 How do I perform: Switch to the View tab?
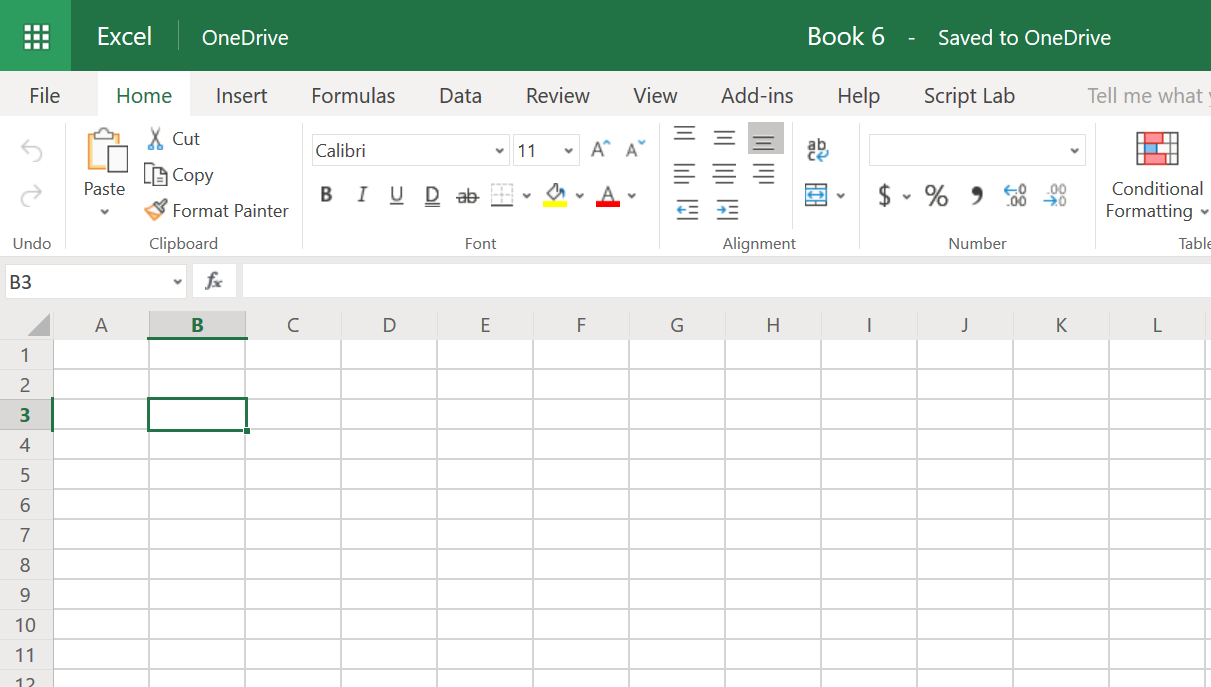(656, 96)
